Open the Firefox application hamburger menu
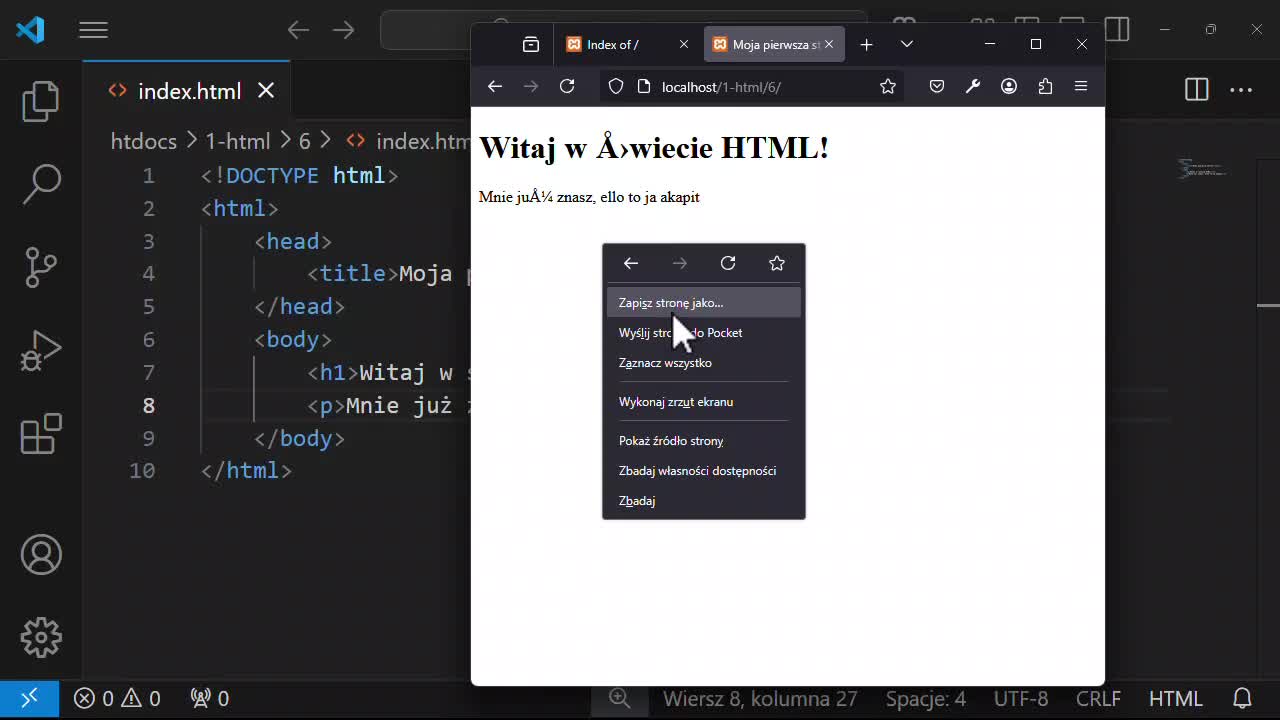Image resolution: width=1280 pixels, height=720 pixels. 1081,87
